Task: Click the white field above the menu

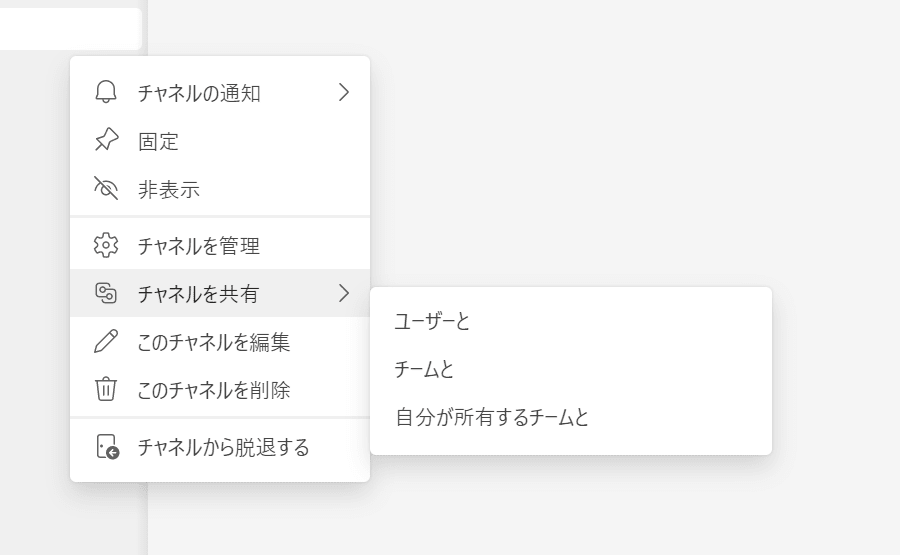Action: tap(68, 28)
